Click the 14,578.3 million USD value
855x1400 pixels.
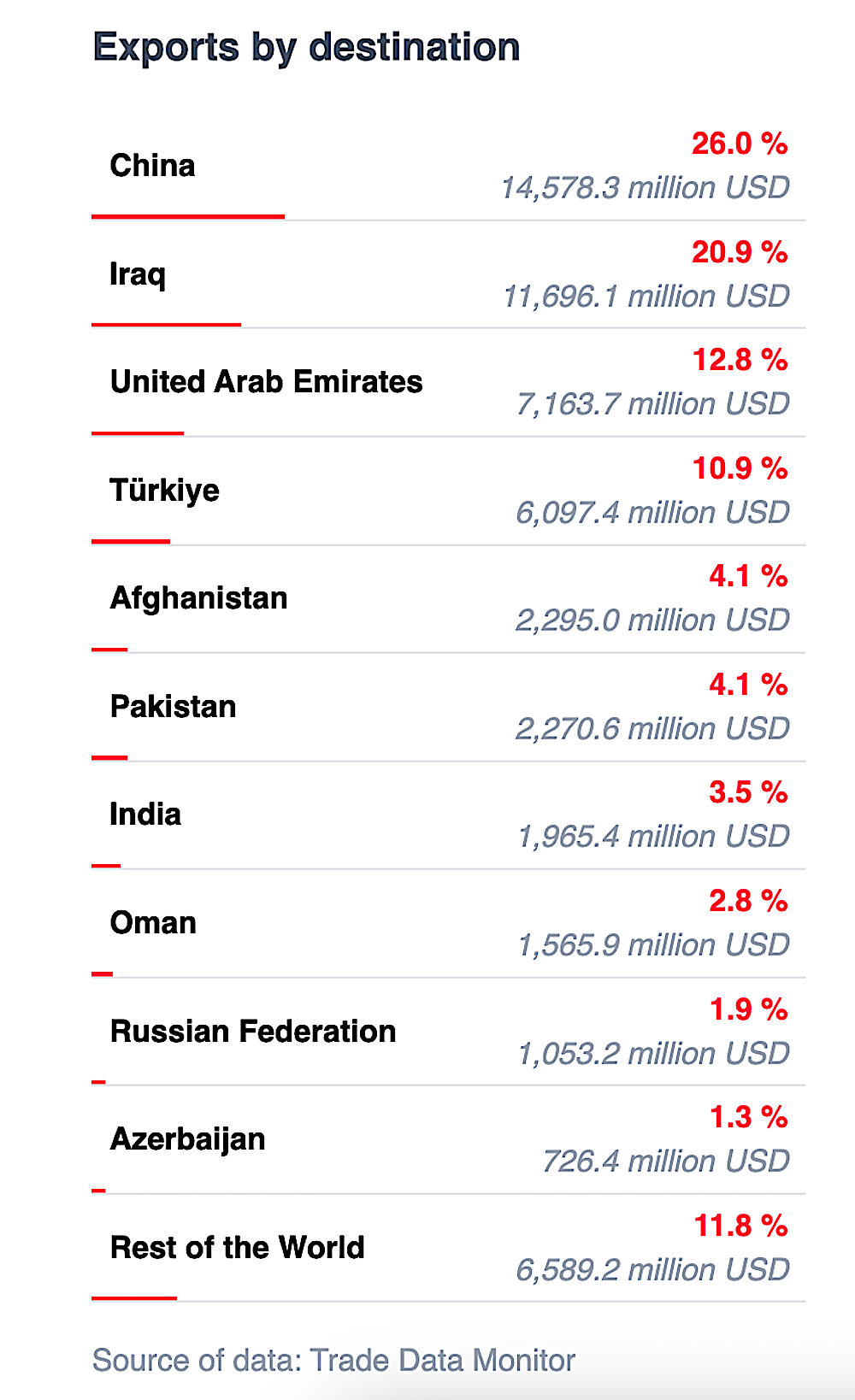[646, 188]
